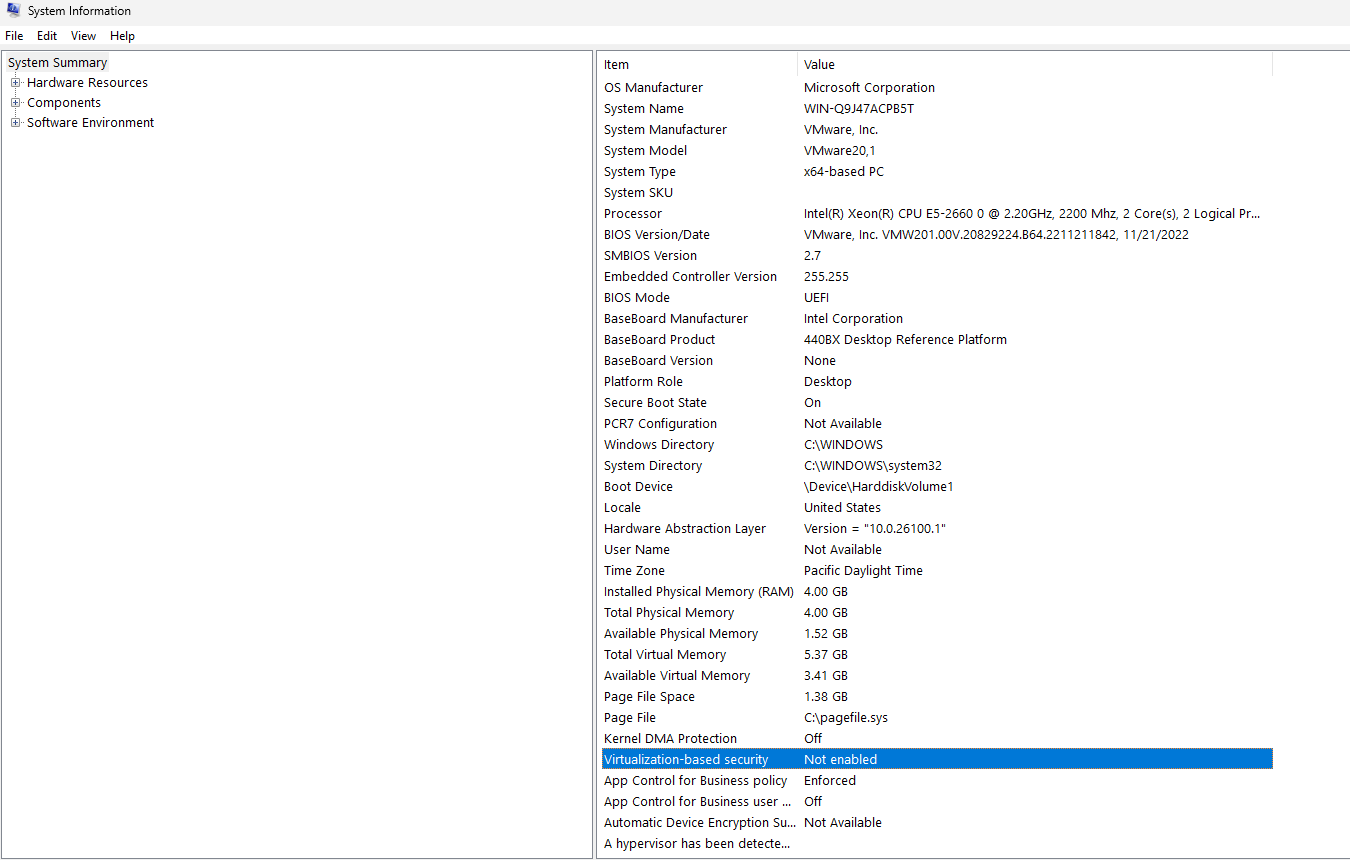The width and height of the screenshot is (1350, 860).
Task: Select the BaseBoard Version row
Action: [x=937, y=361]
